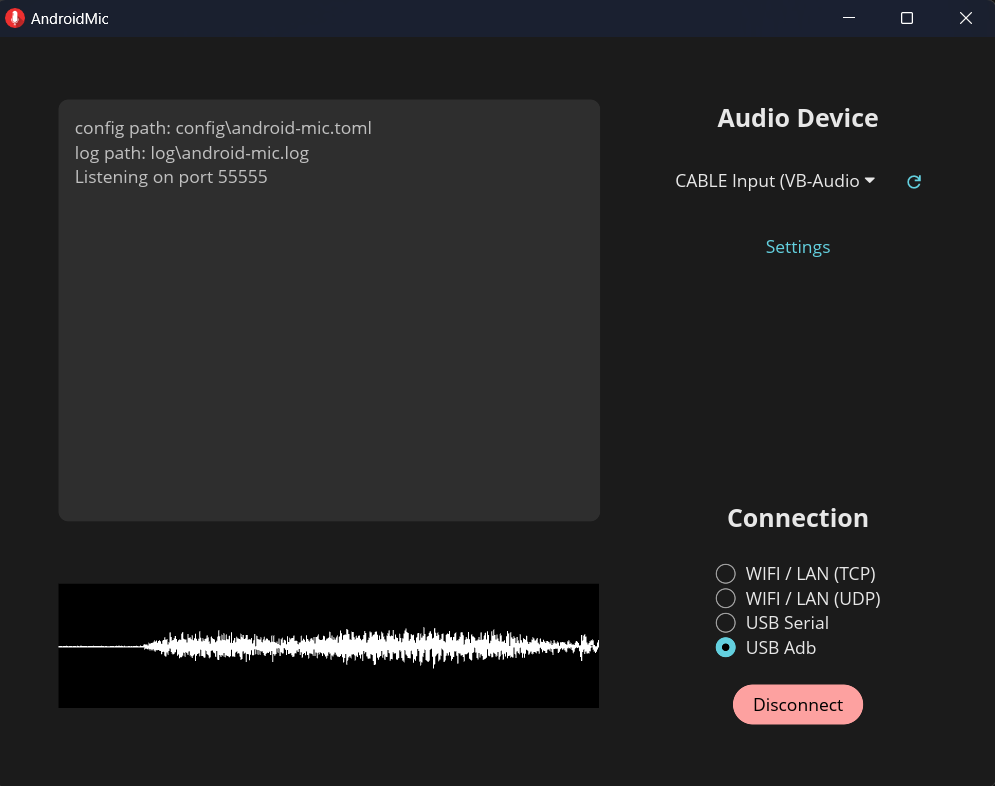995x786 pixels.
Task: Click the log message area
Action: pos(329,308)
